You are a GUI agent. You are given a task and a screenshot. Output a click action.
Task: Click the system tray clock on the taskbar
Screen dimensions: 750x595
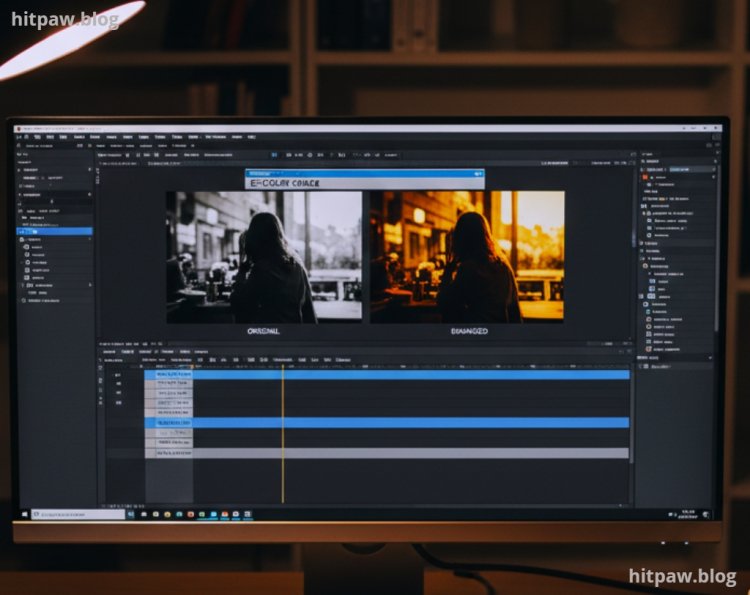[x=685, y=514]
